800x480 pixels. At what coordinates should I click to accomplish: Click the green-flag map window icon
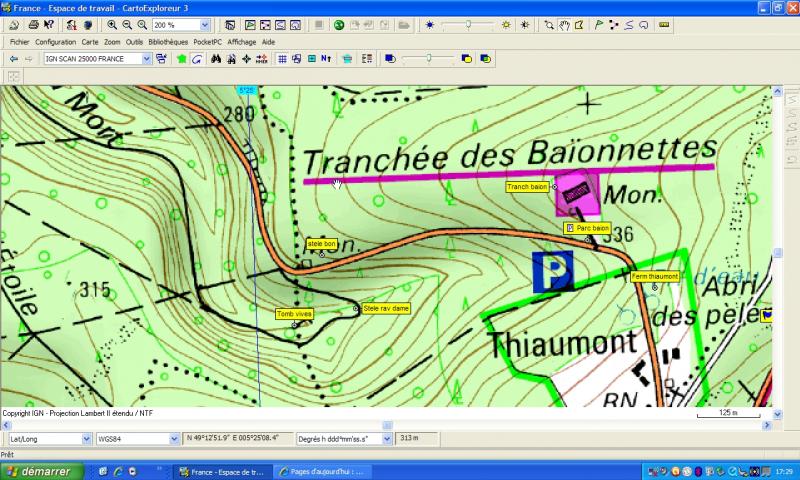pyautogui.click(x=250, y=24)
